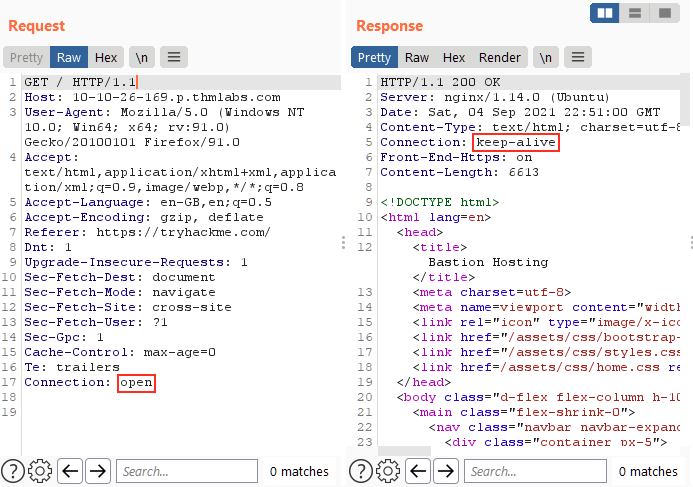Viewport: 693px width, 487px height.
Task: Open Request search settings gear
Action: (40, 471)
